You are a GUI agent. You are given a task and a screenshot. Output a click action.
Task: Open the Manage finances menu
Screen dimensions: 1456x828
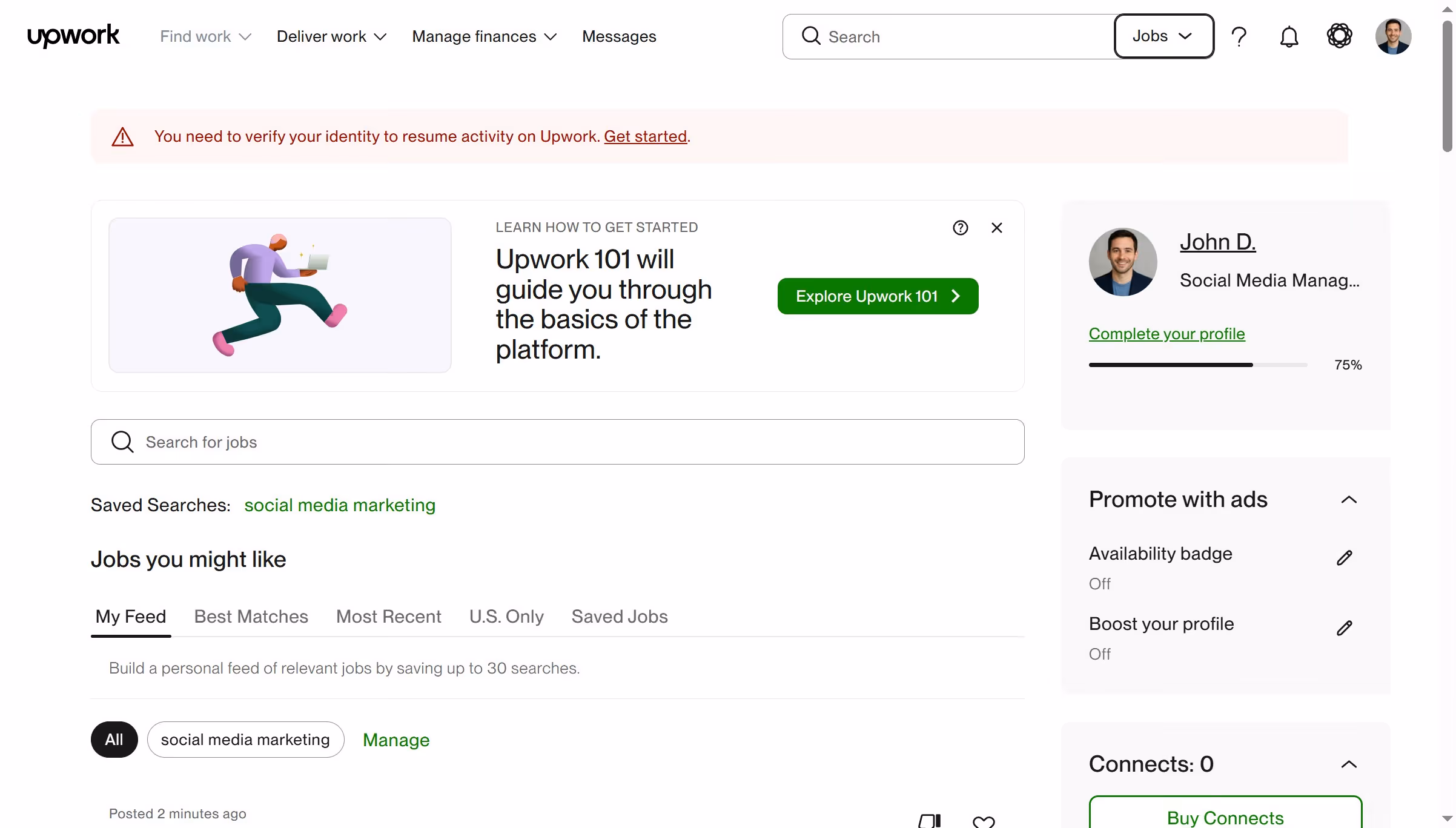pos(484,36)
